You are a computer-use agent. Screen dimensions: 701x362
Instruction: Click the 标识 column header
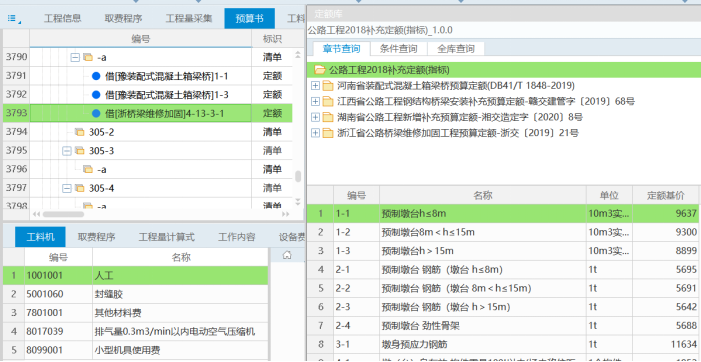(x=272, y=39)
